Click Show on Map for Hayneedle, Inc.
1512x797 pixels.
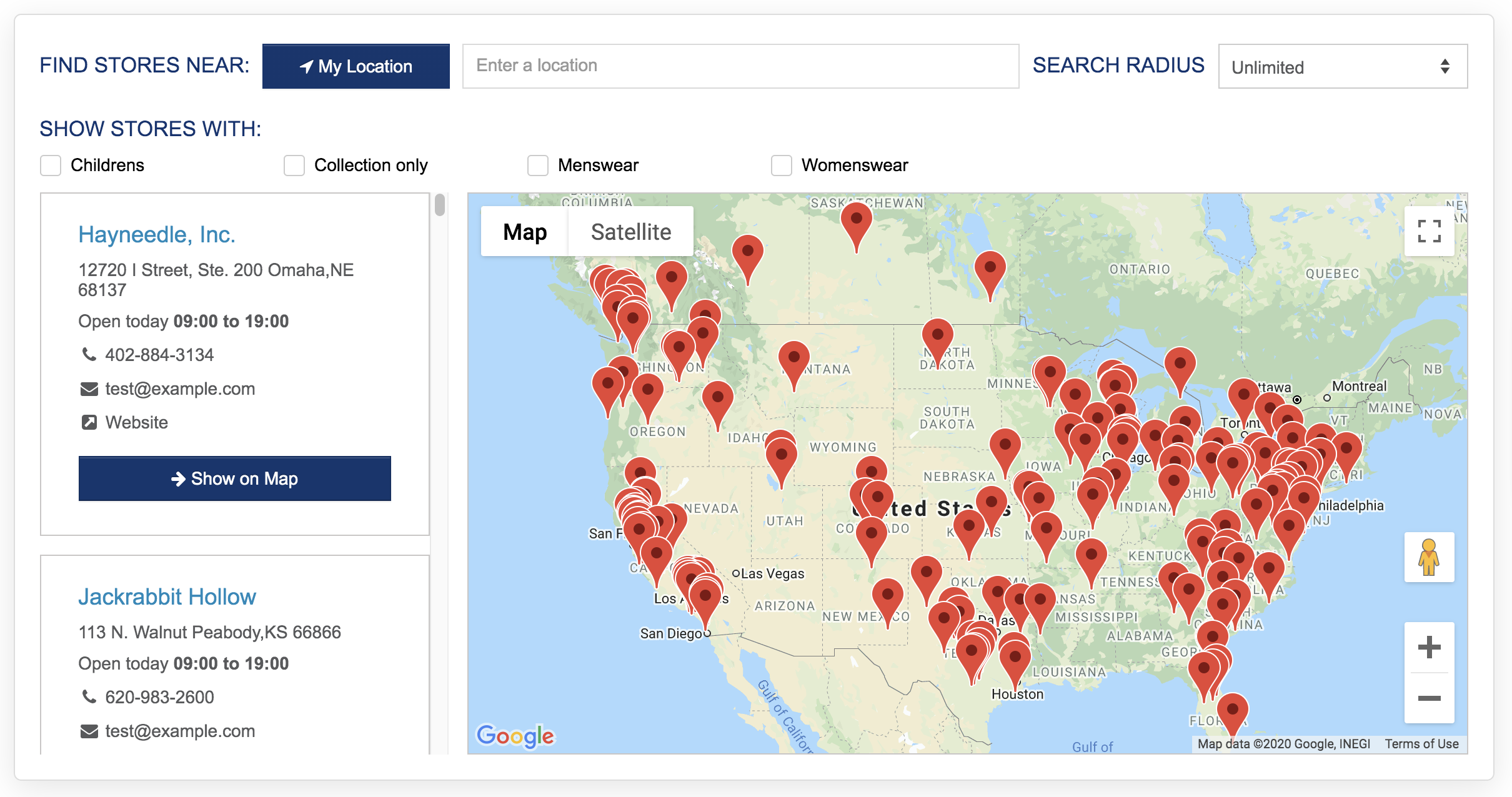tap(234, 478)
